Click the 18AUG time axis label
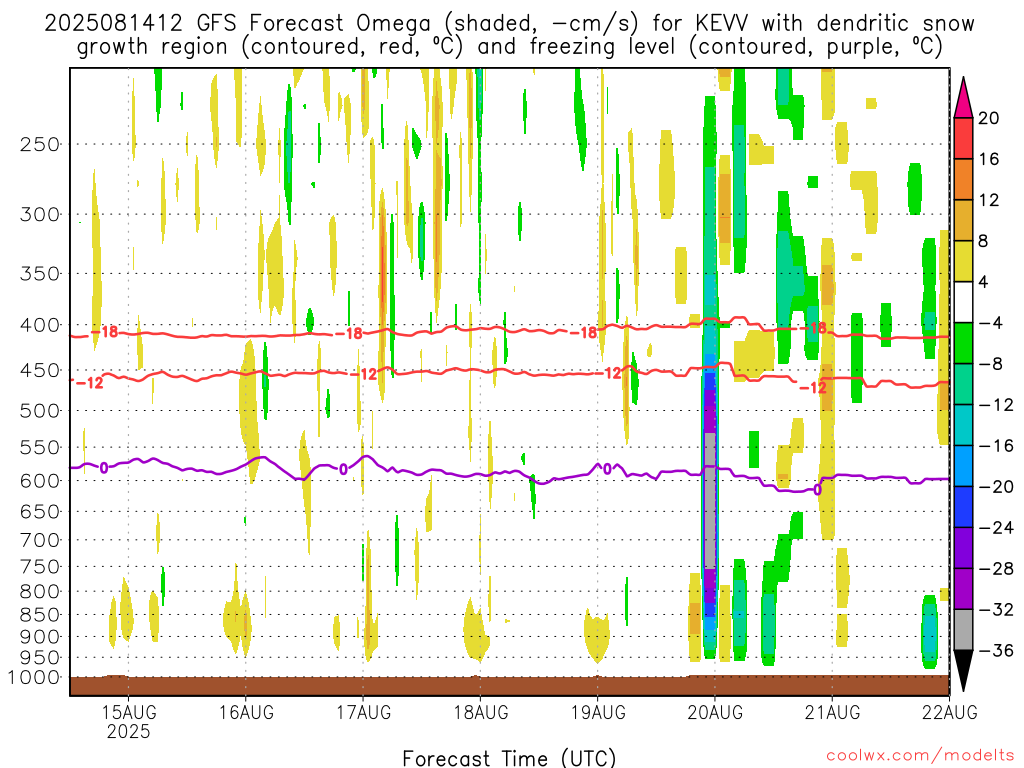The height and width of the screenshot is (768, 1024). coord(481,712)
